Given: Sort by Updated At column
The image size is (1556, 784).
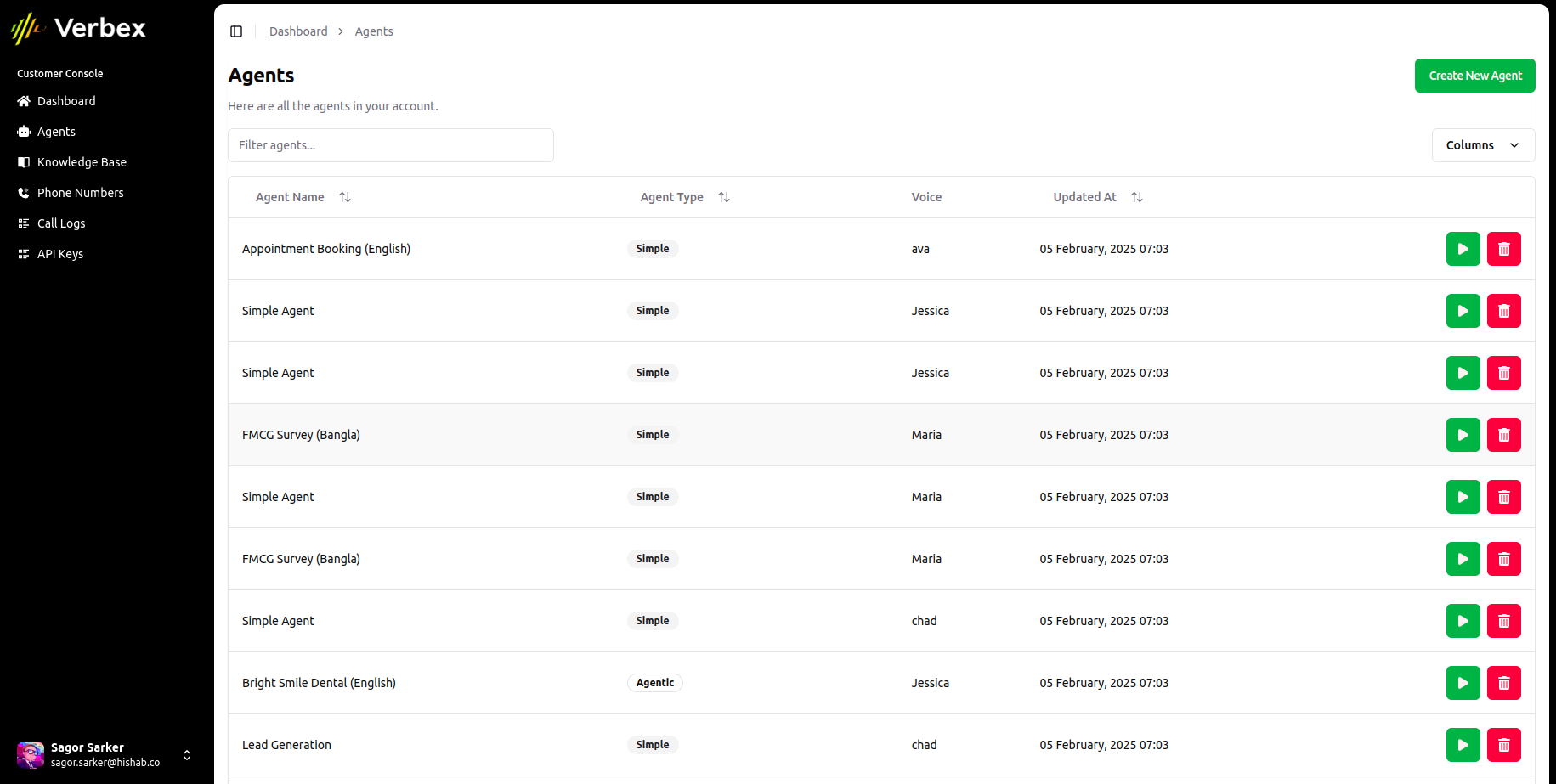Looking at the screenshot, I should (x=1098, y=197).
